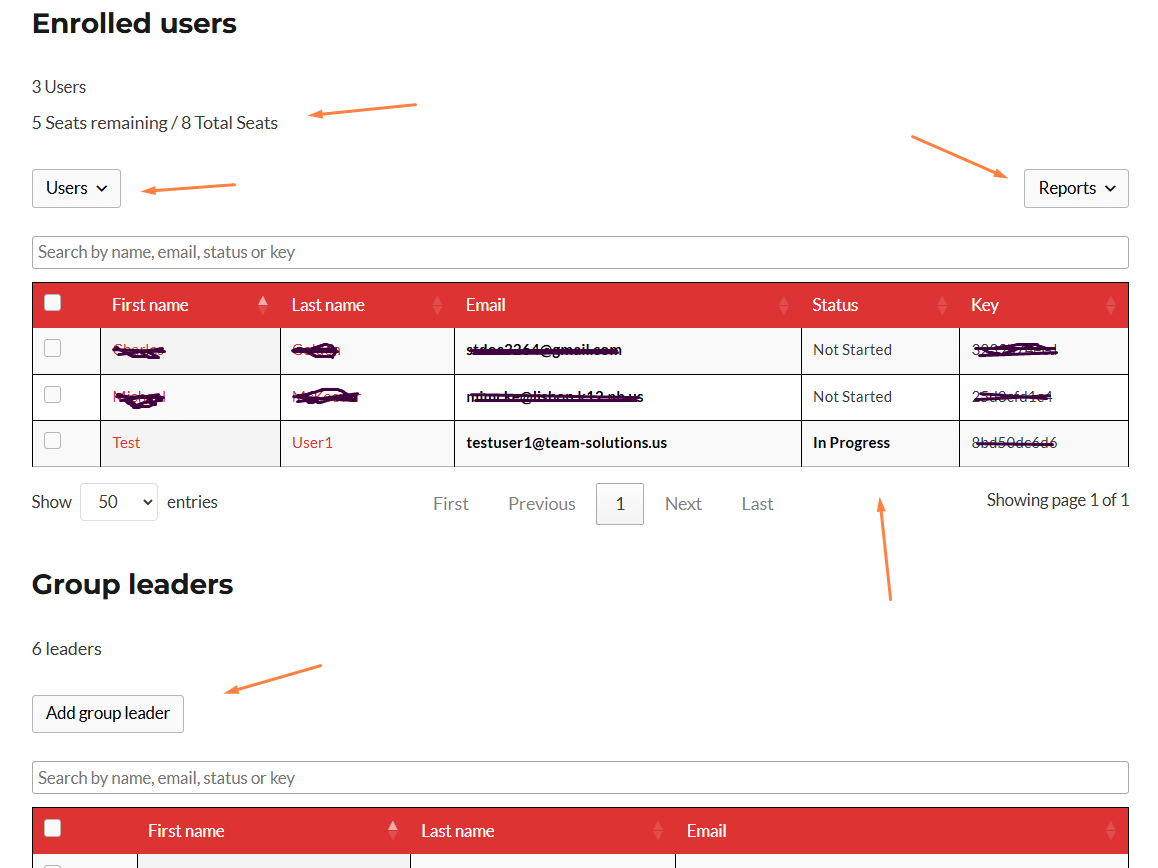This screenshot has width=1158, height=868.
Task: Click the Next pagination link
Action: (683, 504)
